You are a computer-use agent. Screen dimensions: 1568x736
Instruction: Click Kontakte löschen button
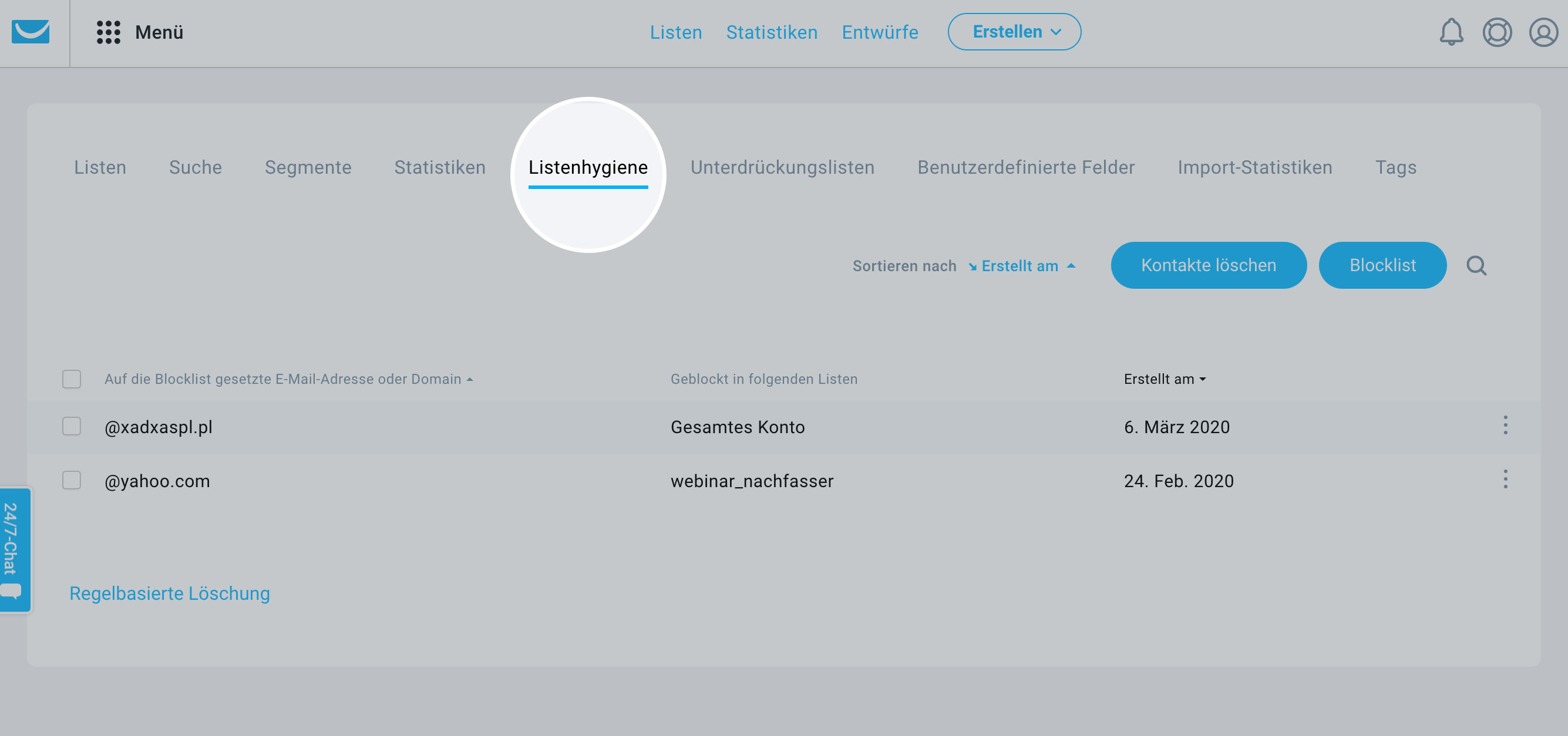[1208, 265]
